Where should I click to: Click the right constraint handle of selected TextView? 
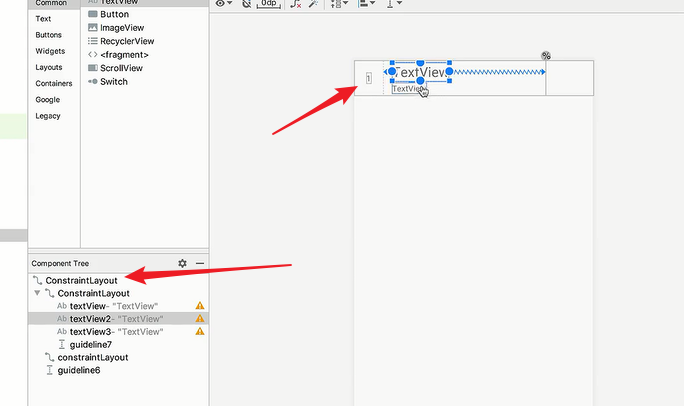tap(449, 71)
